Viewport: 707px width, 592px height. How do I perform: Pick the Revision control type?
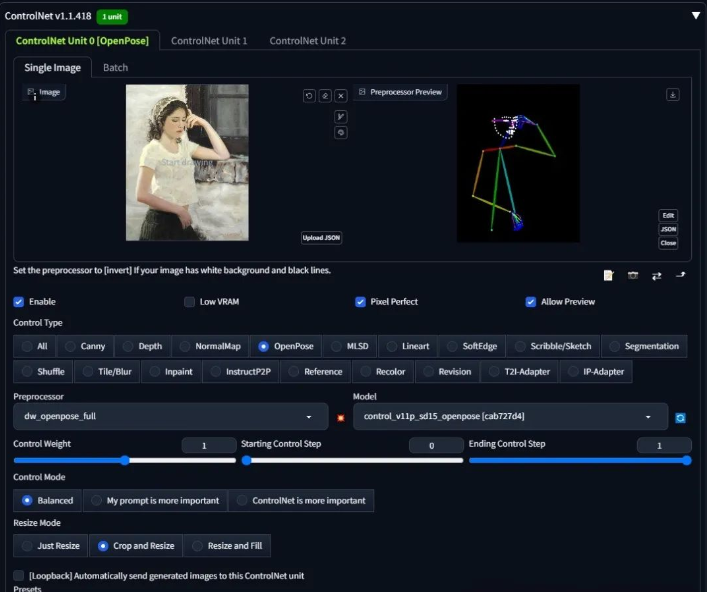coord(447,372)
